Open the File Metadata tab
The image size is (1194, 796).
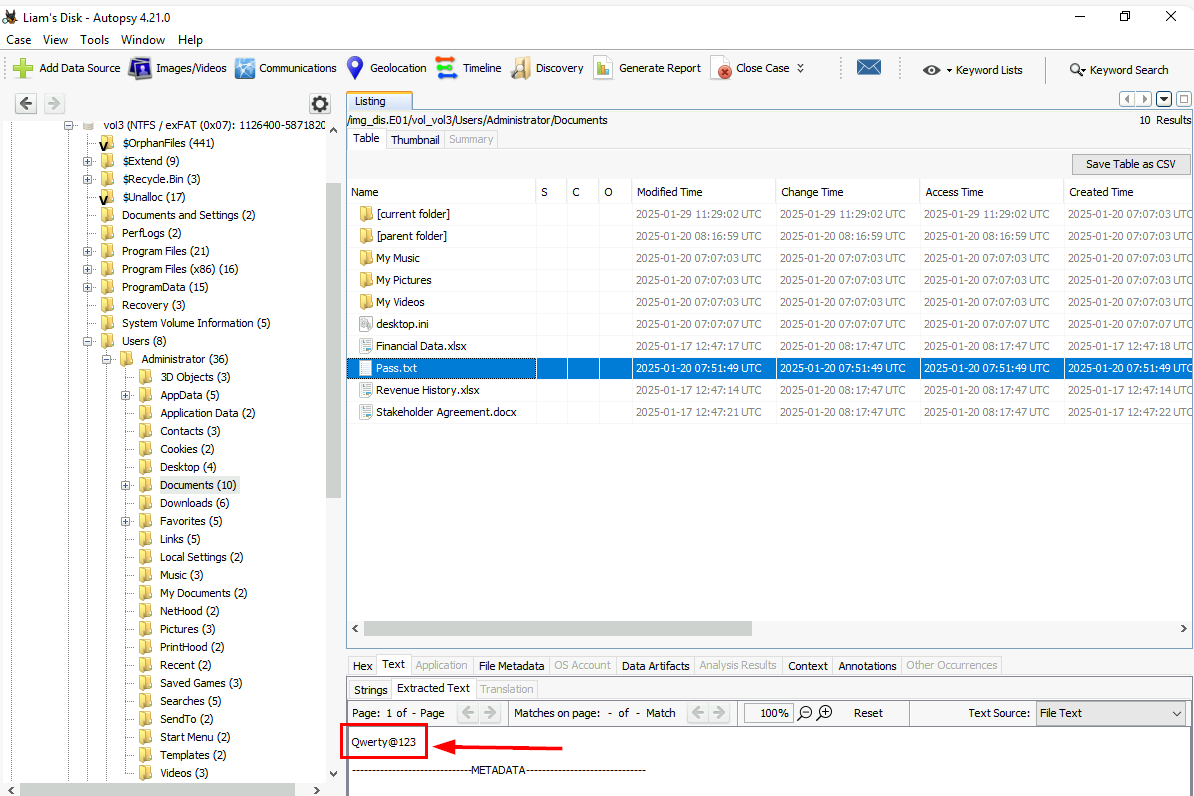coord(511,666)
